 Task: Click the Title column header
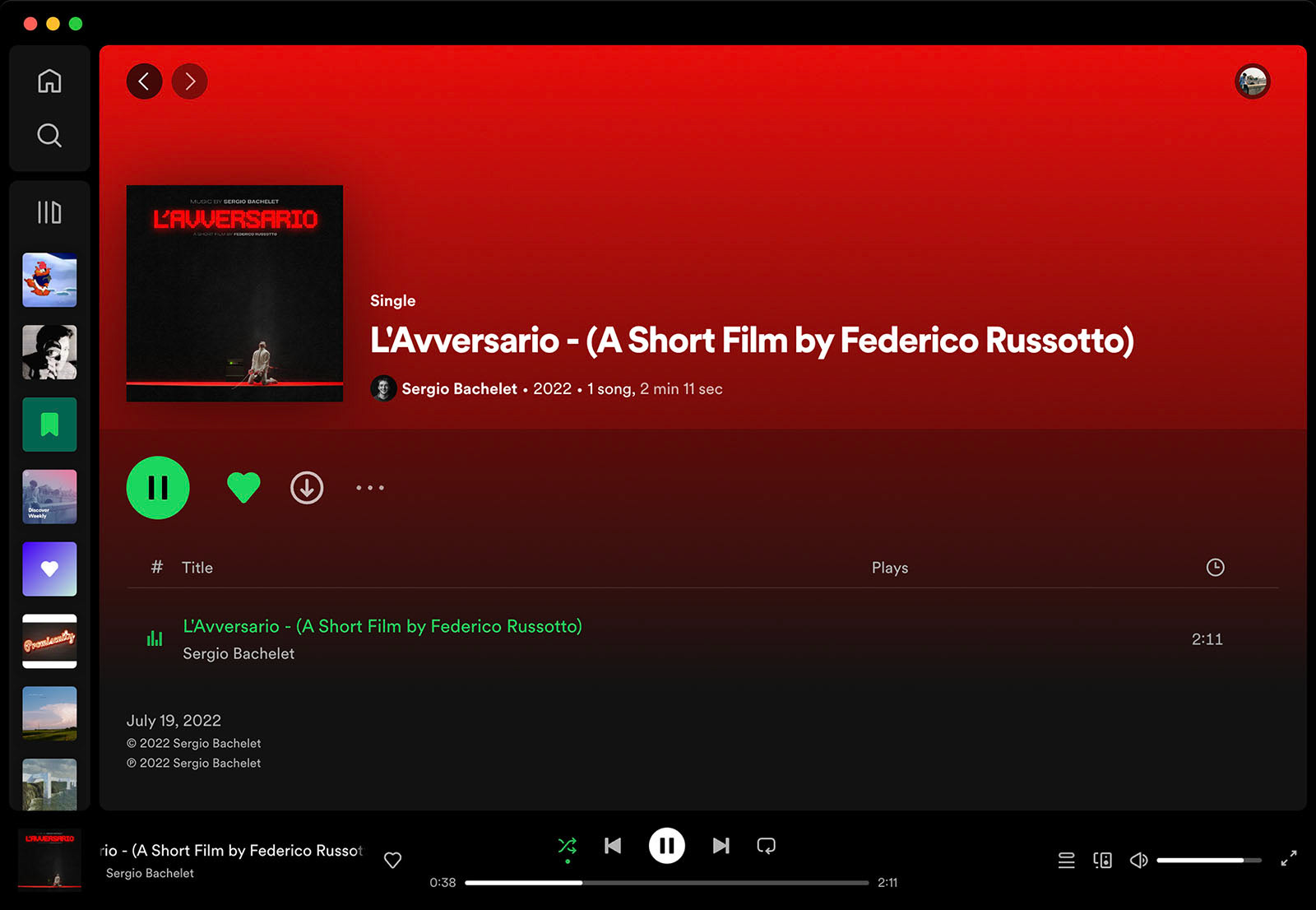[x=197, y=568]
